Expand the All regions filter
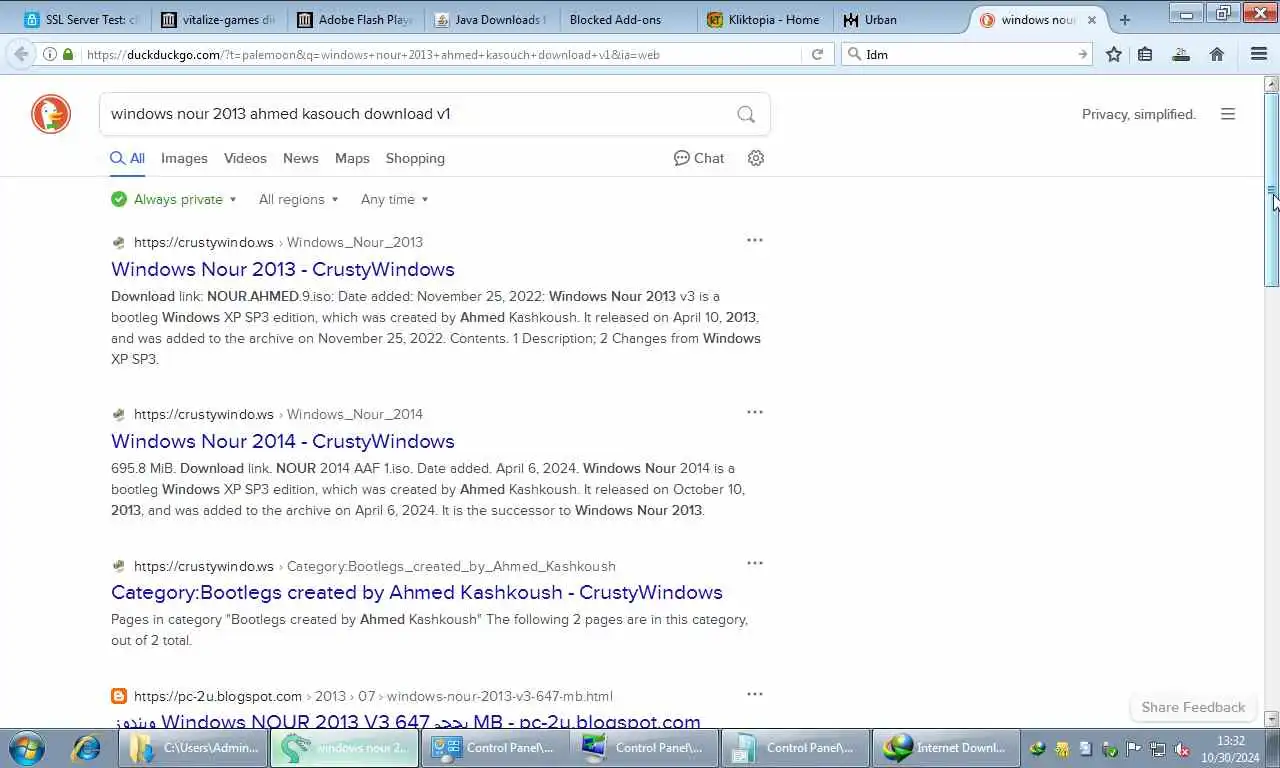This screenshot has height=768, width=1280. click(298, 199)
